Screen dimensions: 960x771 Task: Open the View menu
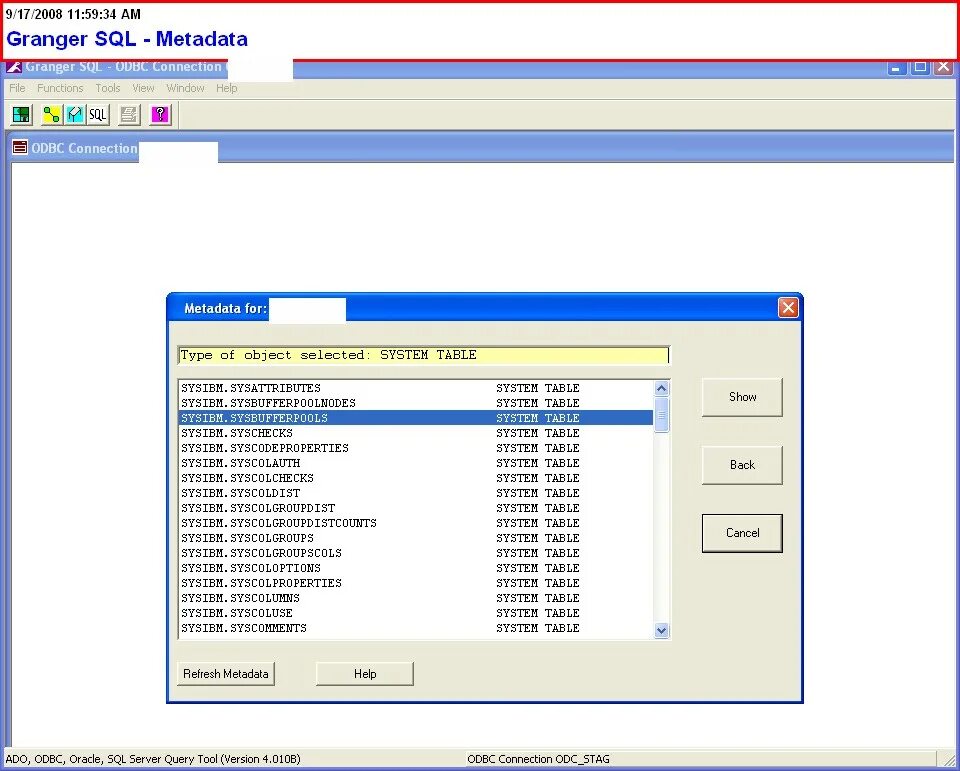click(x=143, y=88)
